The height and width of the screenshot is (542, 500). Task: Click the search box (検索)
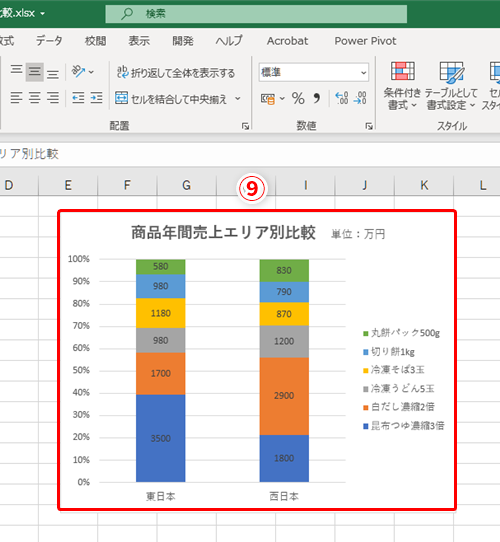click(x=256, y=14)
